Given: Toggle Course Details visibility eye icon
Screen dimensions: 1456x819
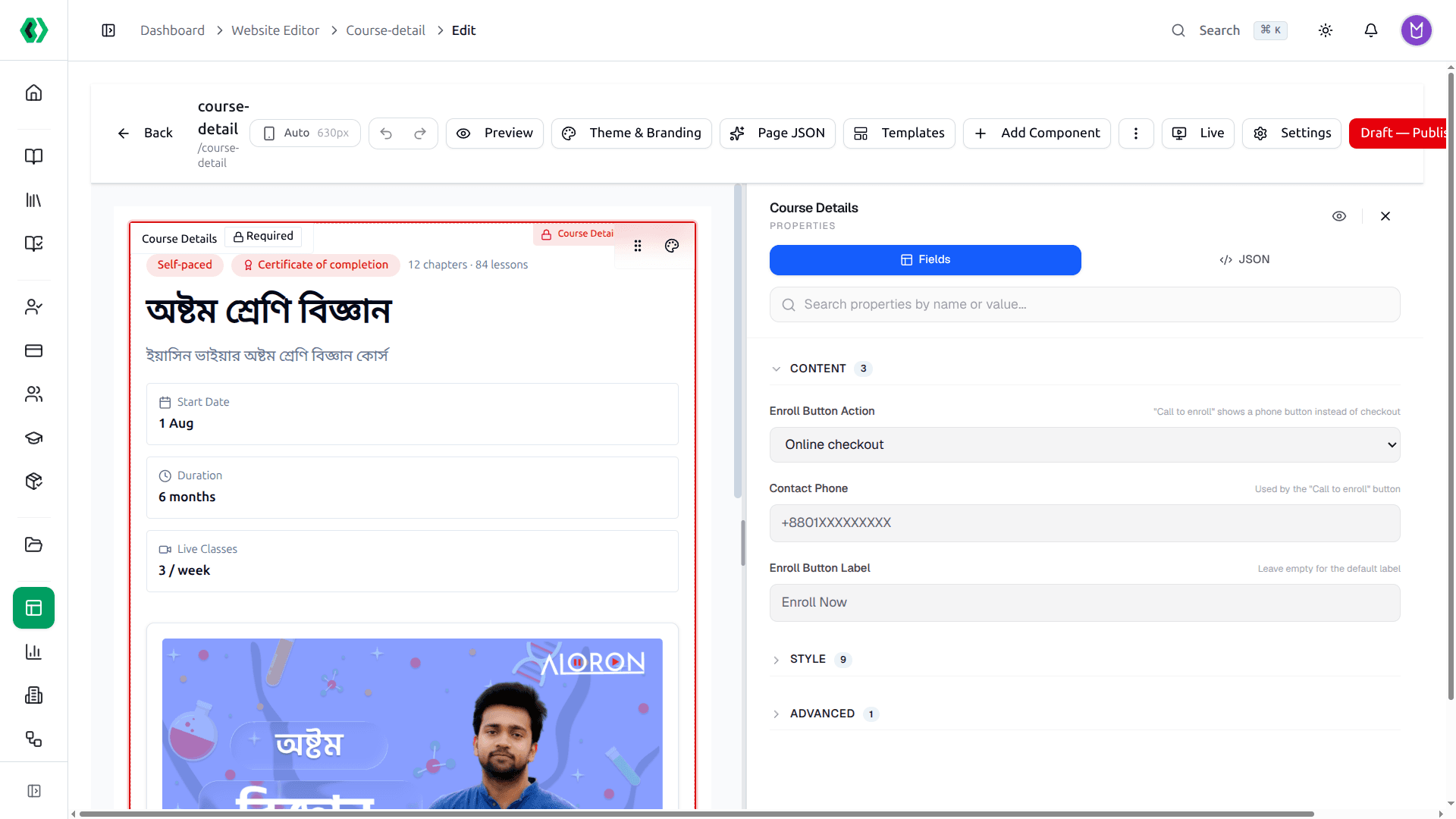Looking at the screenshot, I should (x=1339, y=216).
